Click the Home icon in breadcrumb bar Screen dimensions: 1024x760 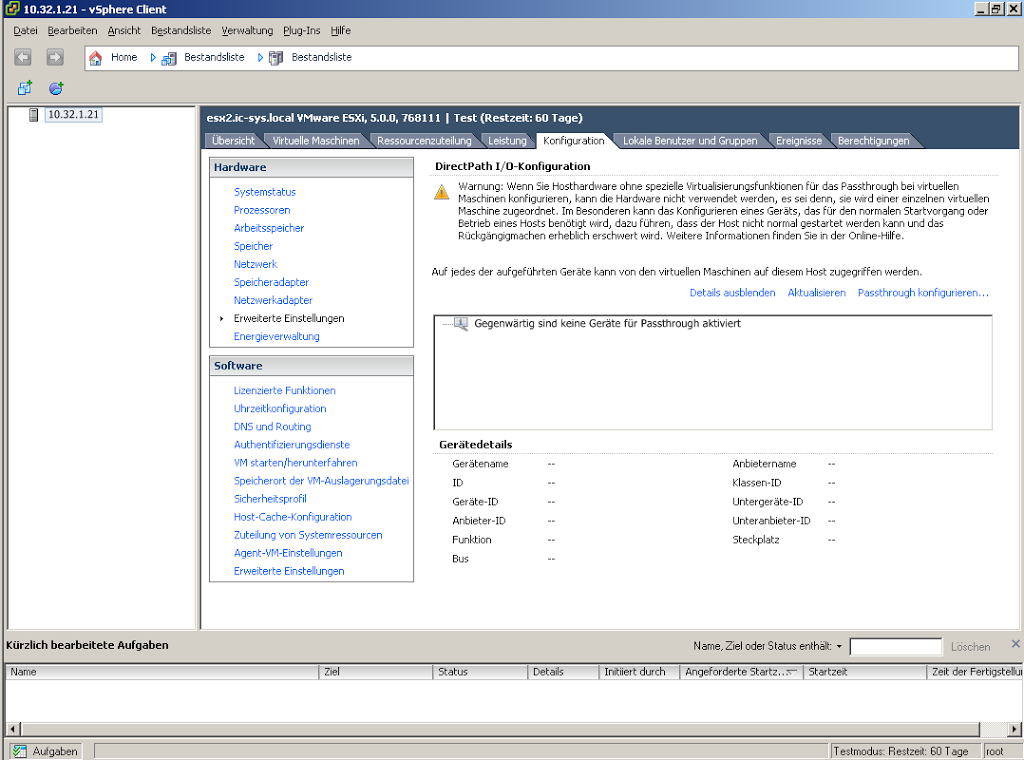tap(96, 58)
